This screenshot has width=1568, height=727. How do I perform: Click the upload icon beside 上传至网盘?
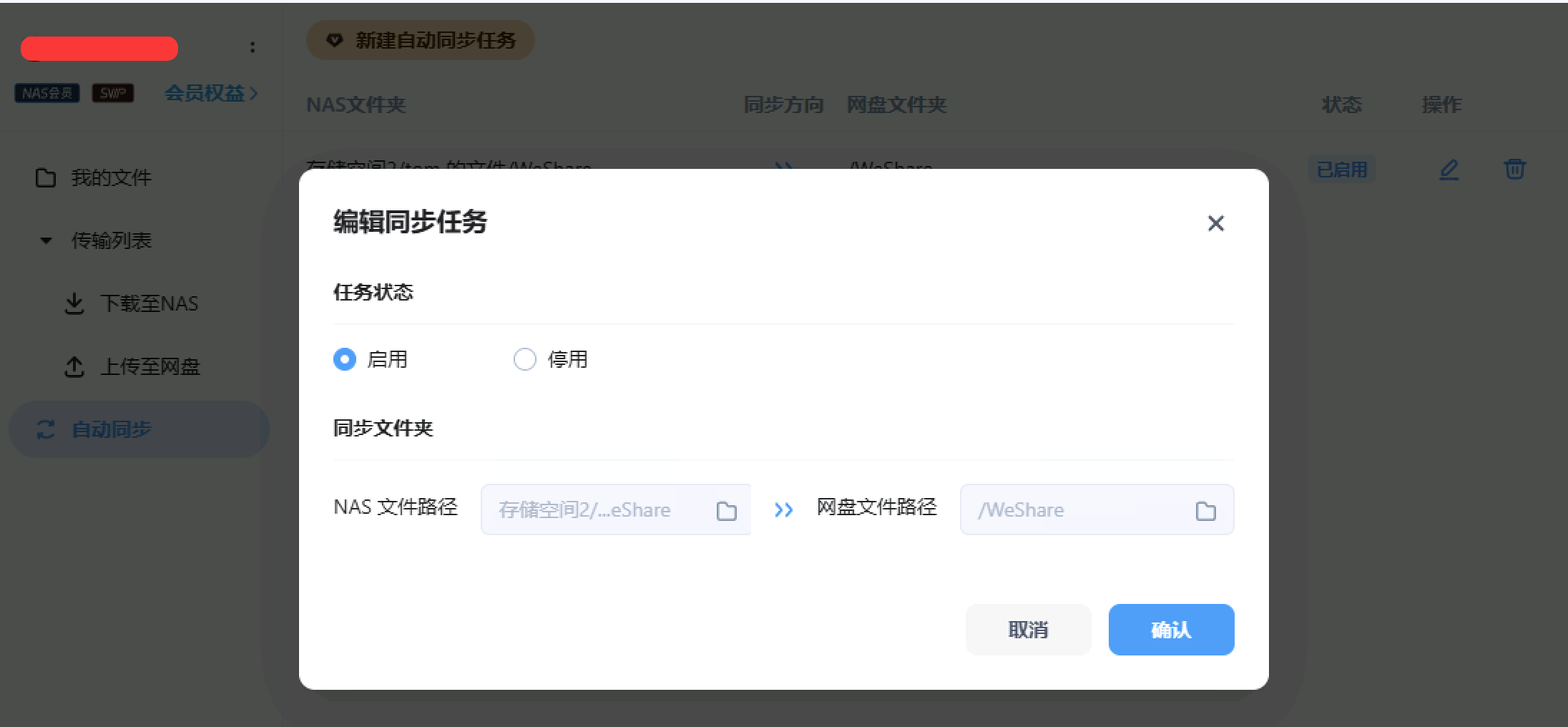[74, 366]
